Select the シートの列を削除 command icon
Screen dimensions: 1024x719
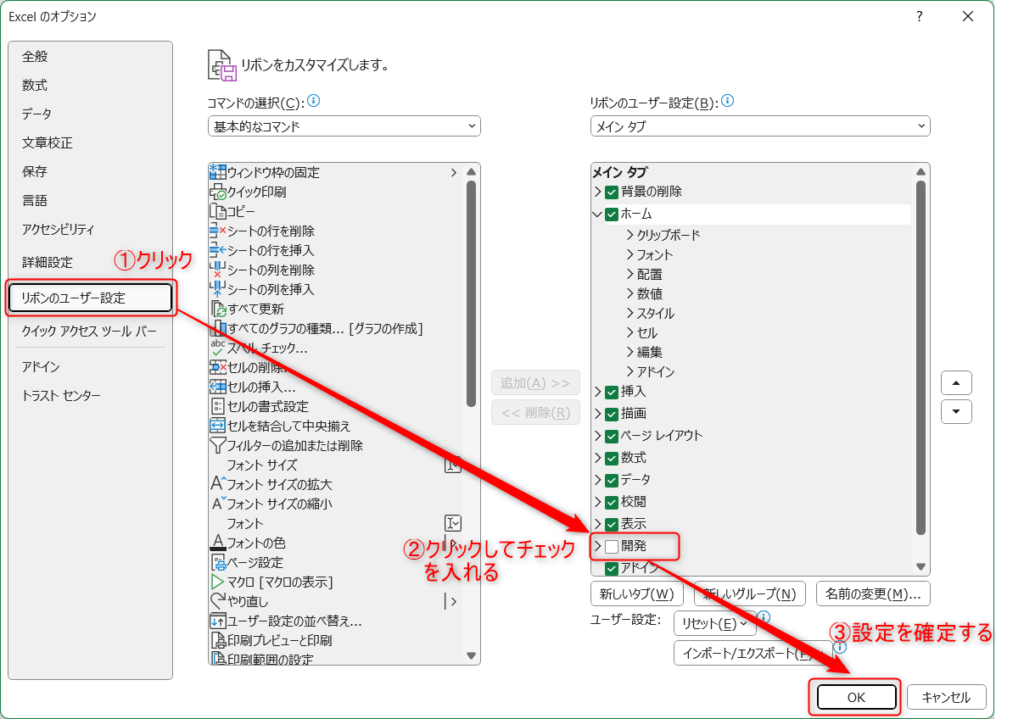pyautogui.click(x=217, y=270)
